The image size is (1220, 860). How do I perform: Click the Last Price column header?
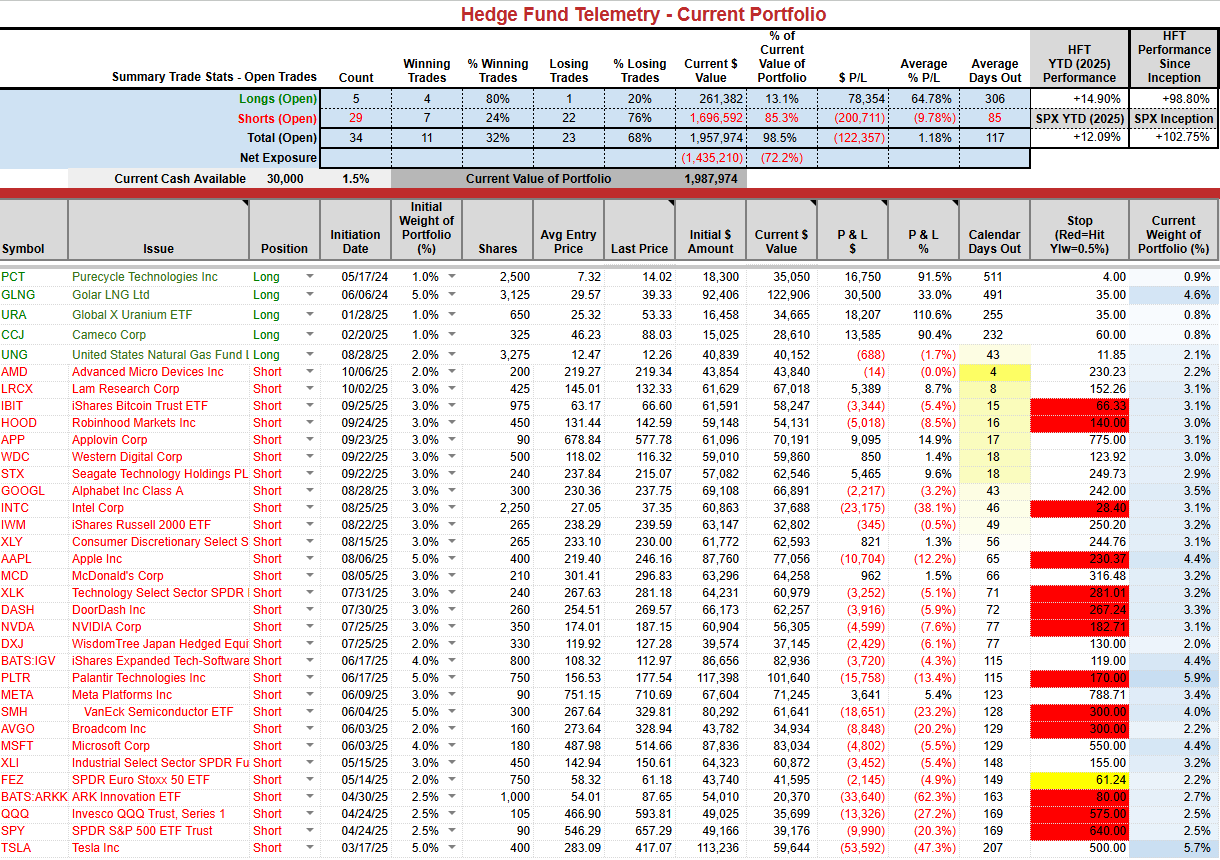tap(640, 230)
